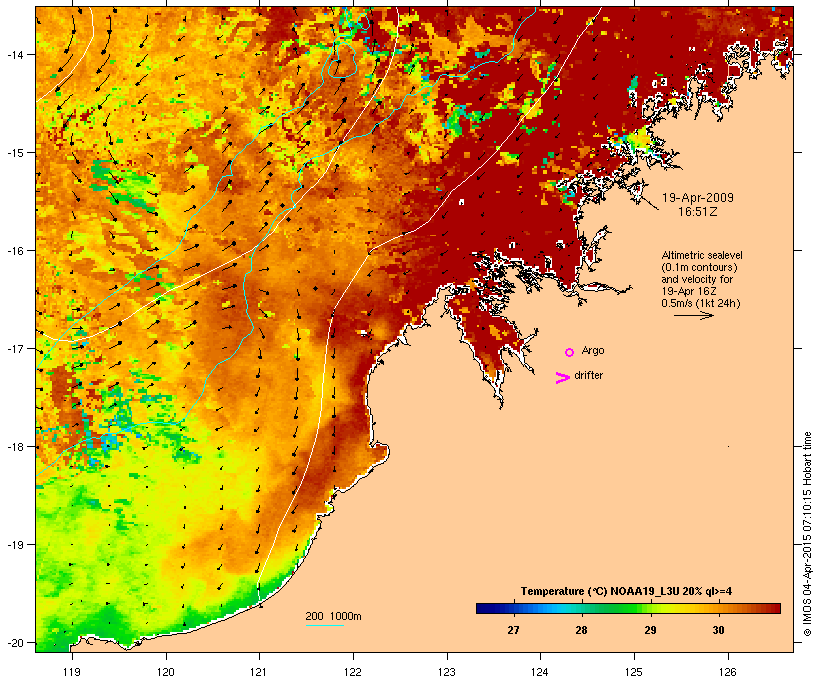
Task: Click the 'Argo' legend label
Action: tap(593, 350)
